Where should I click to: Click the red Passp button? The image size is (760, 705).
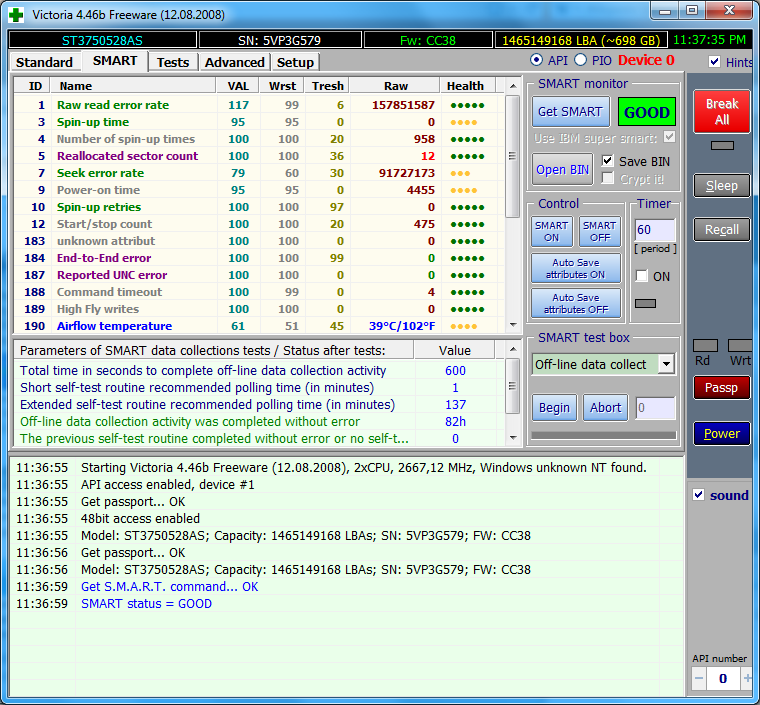[722, 388]
